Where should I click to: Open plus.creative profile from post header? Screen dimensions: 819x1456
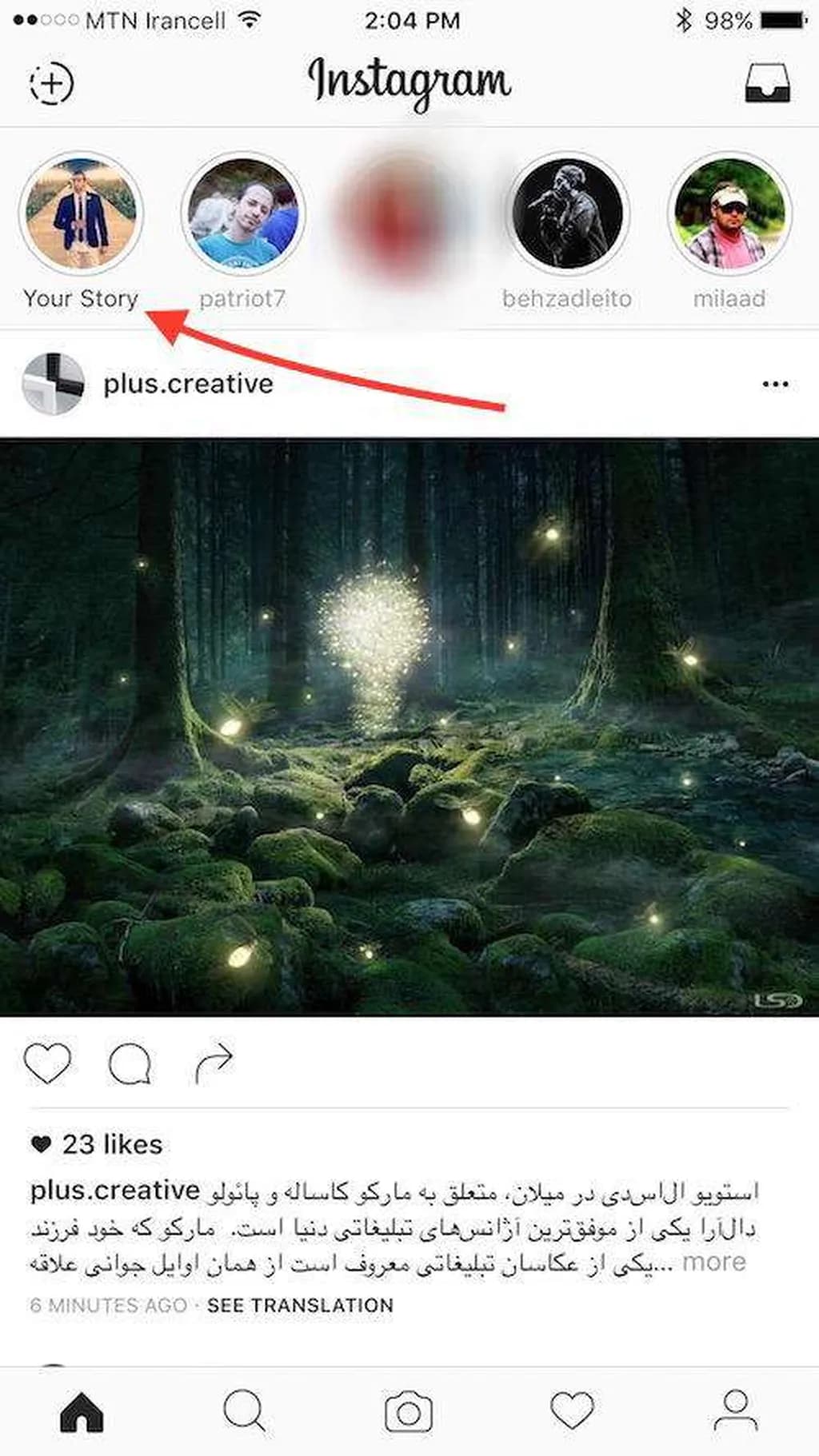pyautogui.click(x=188, y=385)
